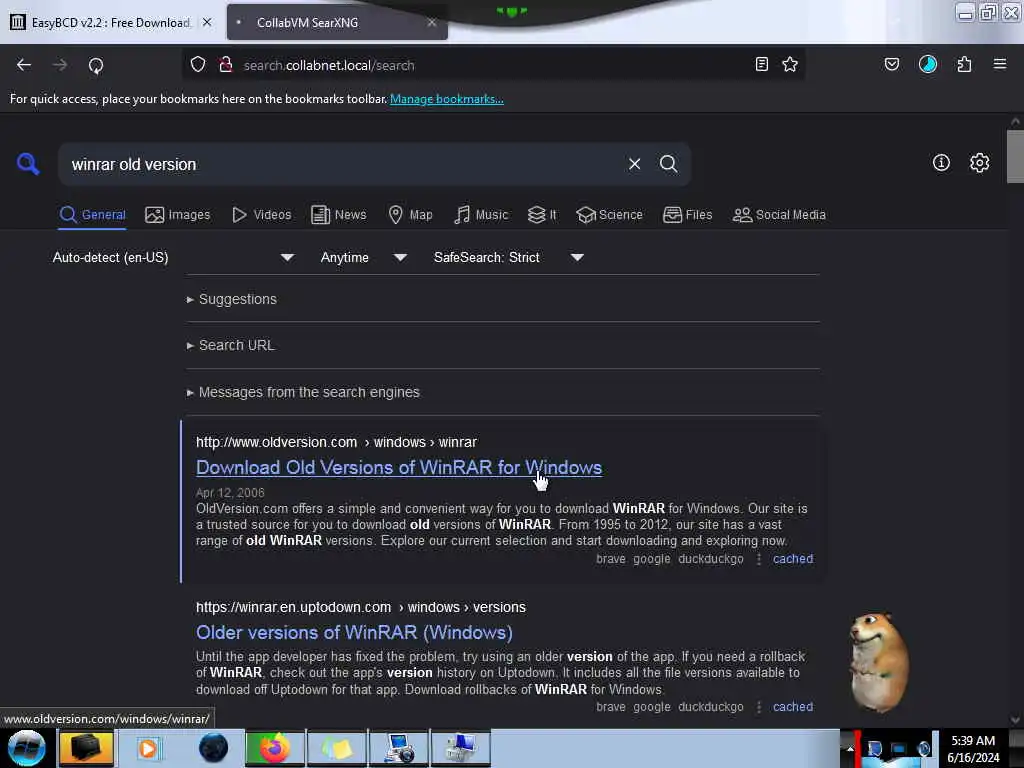1024x768 pixels.
Task: Click the winrar.en.uptodown.com result URL text
Action: point(360,607)
